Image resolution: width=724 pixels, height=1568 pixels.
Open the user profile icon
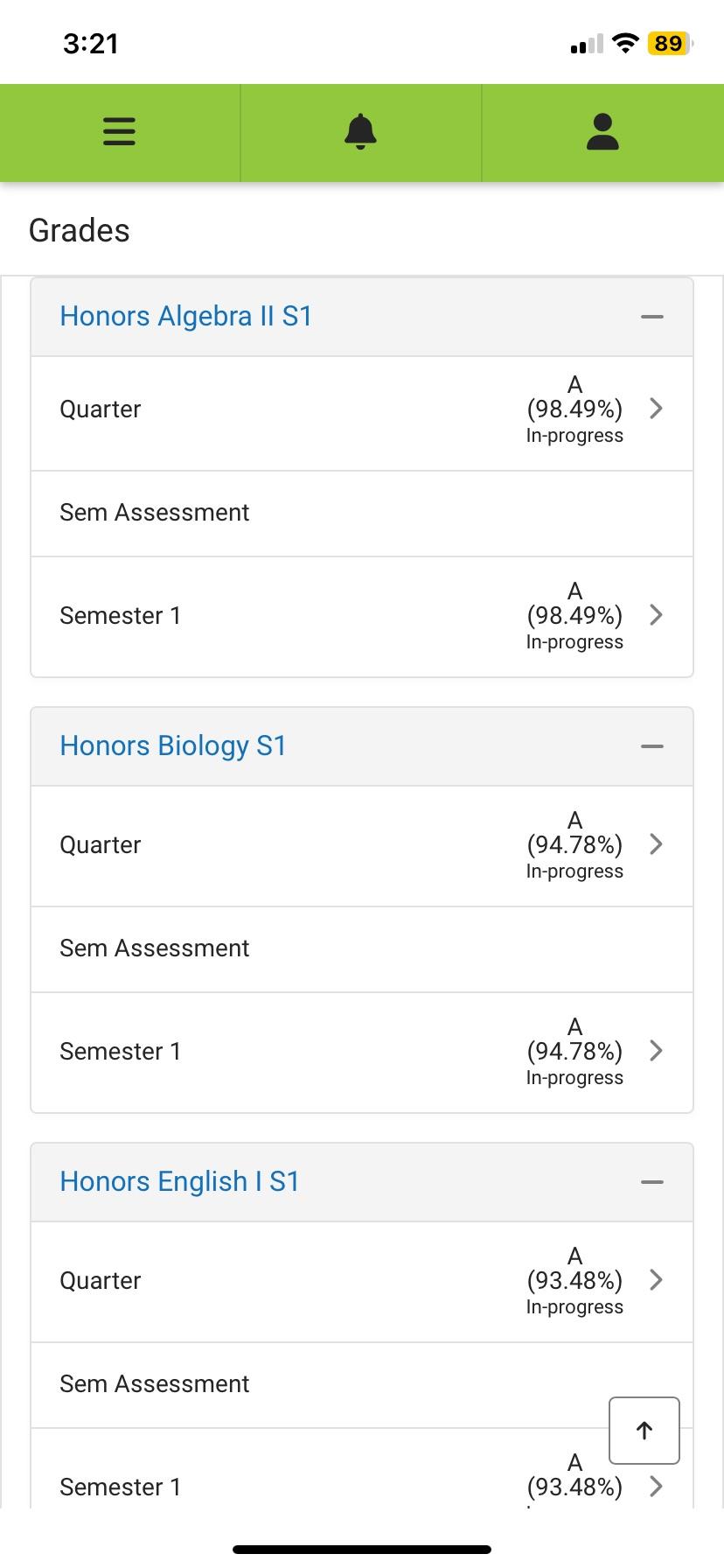[602, 132]
